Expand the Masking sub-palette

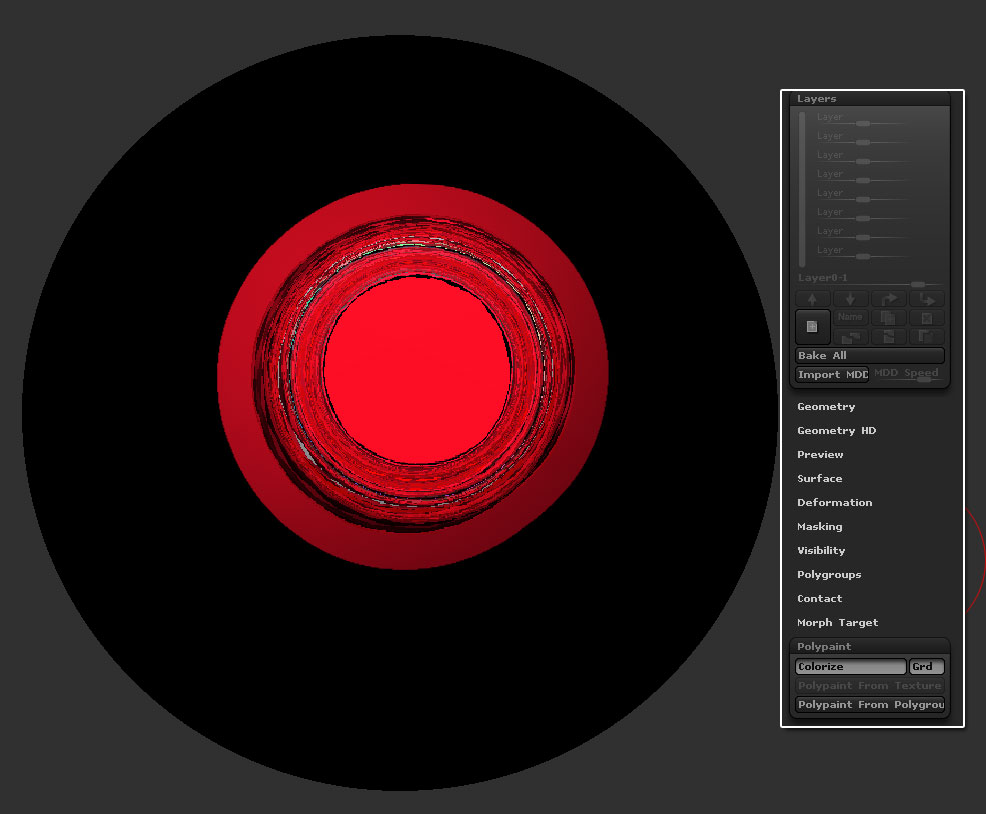(x=819, y=527)
